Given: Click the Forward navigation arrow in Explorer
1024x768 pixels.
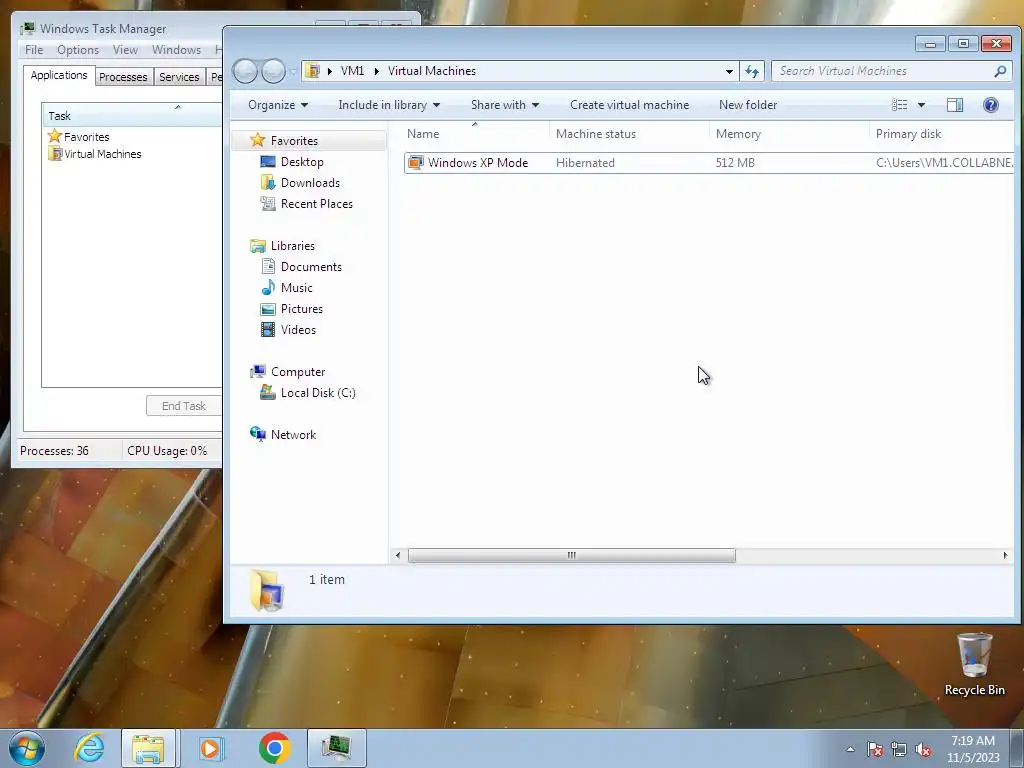Looking at the screenshot, I should pos(273,71).
